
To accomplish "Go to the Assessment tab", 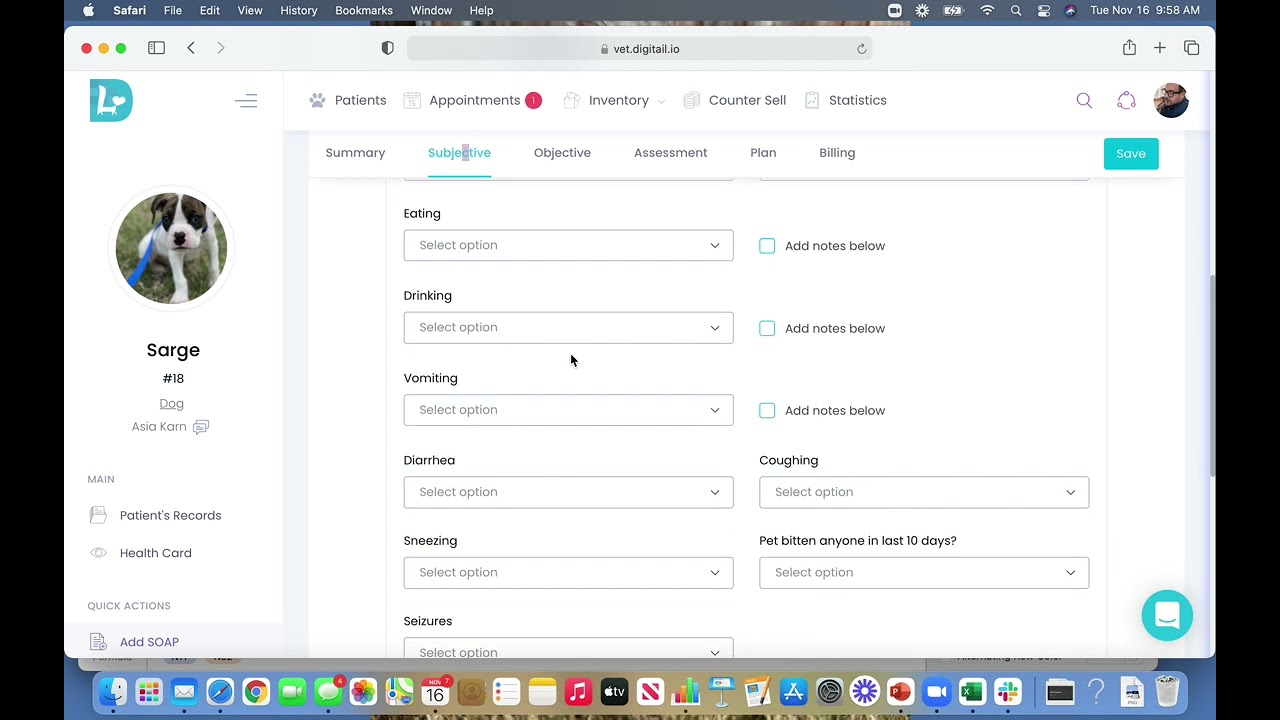I will click(670, 153).
